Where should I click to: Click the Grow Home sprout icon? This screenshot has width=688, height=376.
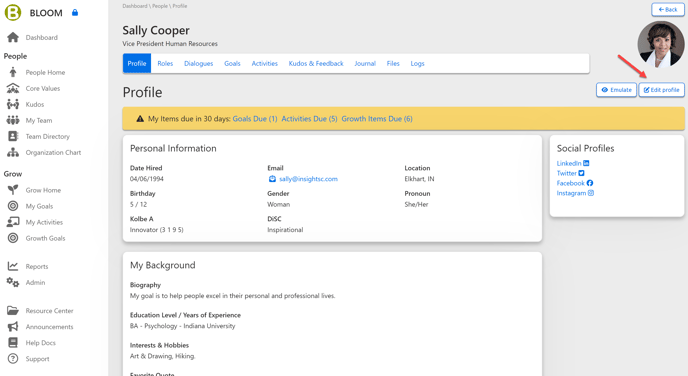(13, 190)
